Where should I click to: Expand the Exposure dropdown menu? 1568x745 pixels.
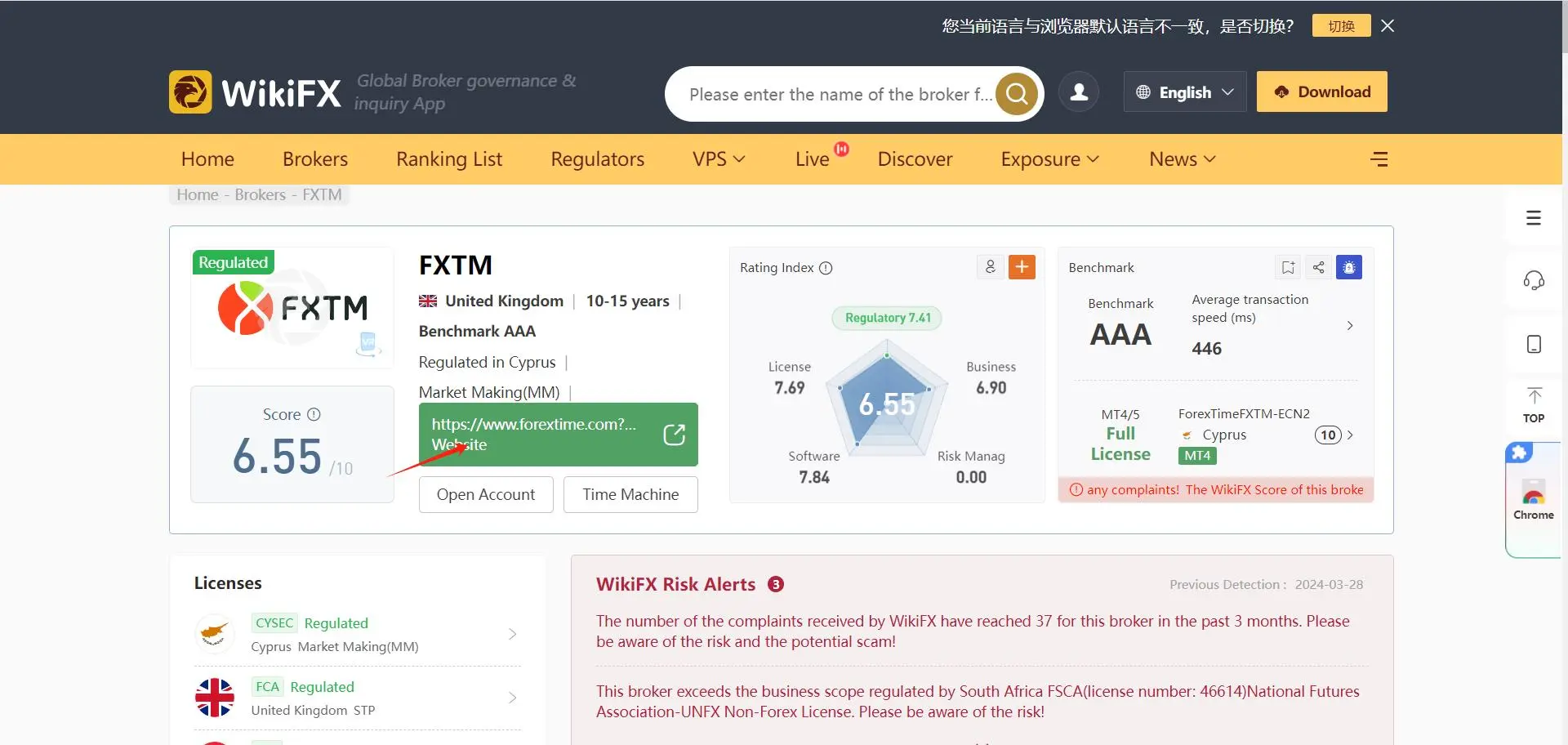coord(1049,159)
